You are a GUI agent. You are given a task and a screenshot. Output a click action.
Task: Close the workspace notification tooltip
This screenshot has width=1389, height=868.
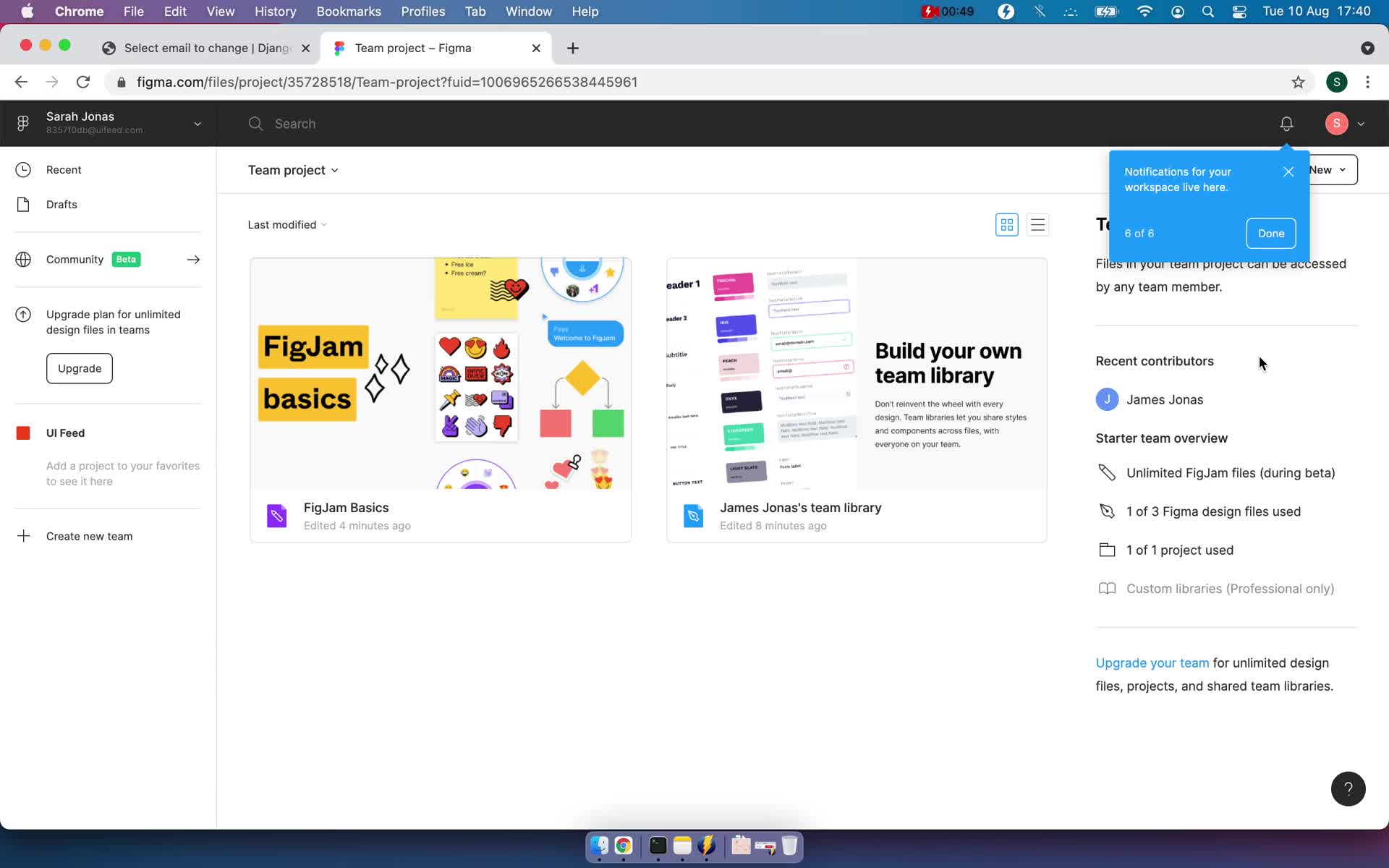(x=1289, y=171)
